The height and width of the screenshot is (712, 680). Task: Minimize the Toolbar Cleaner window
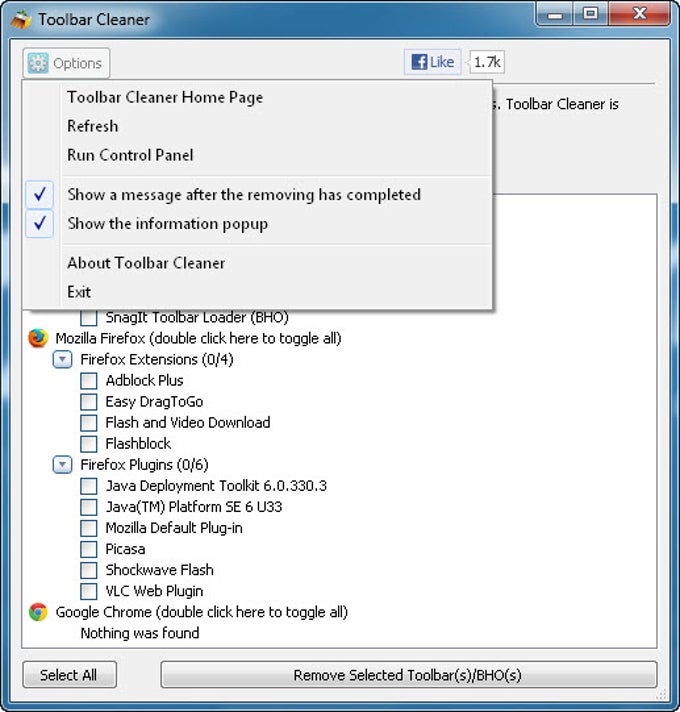pyautogui.click(x=555, y=14)
